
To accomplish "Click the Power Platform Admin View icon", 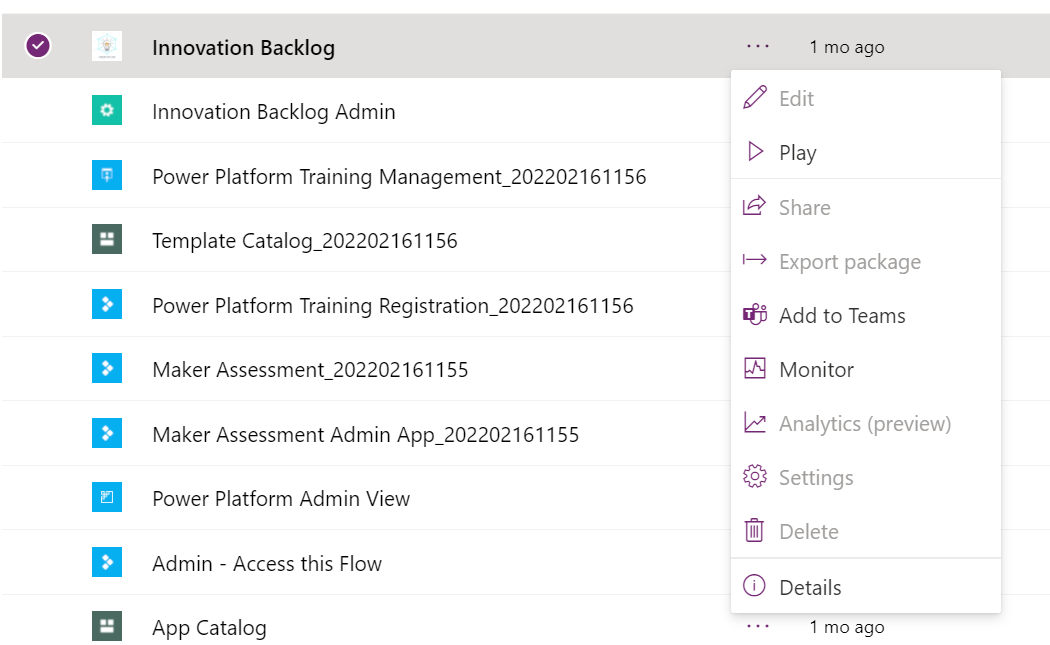I will point(107,498).
